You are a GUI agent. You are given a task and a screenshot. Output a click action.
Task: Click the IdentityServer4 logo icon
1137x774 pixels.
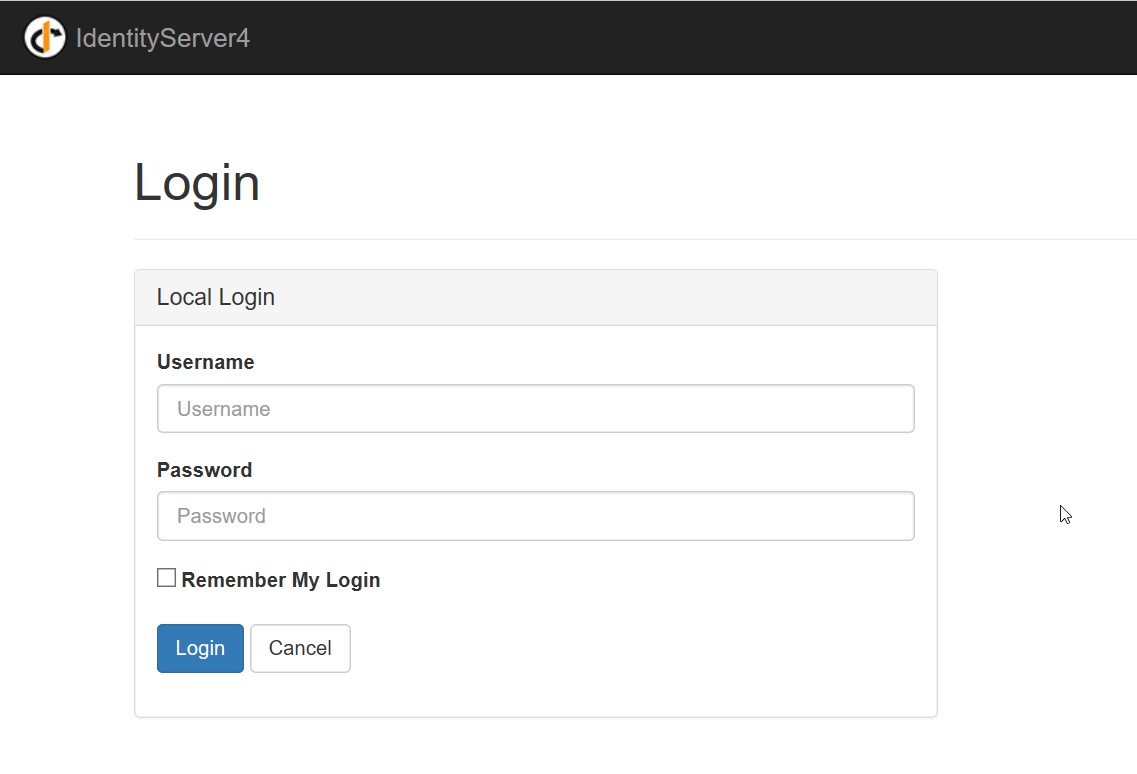click(44, 38)
